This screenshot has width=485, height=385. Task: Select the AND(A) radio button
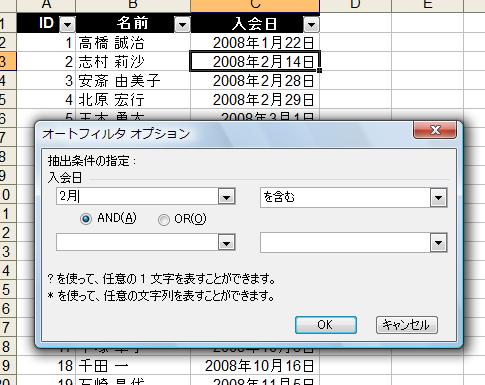pyautogui.click(x=86, y=219)
